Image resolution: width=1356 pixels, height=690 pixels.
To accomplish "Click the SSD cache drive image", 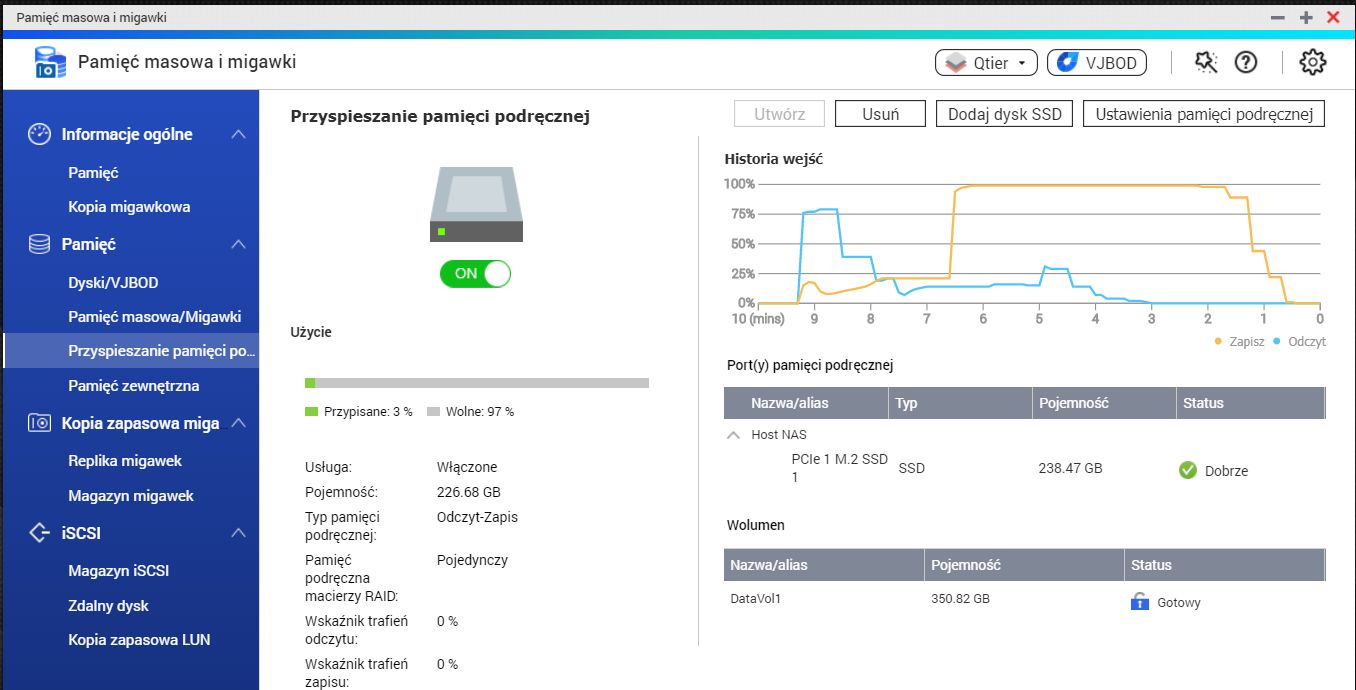I will (476, 205).
